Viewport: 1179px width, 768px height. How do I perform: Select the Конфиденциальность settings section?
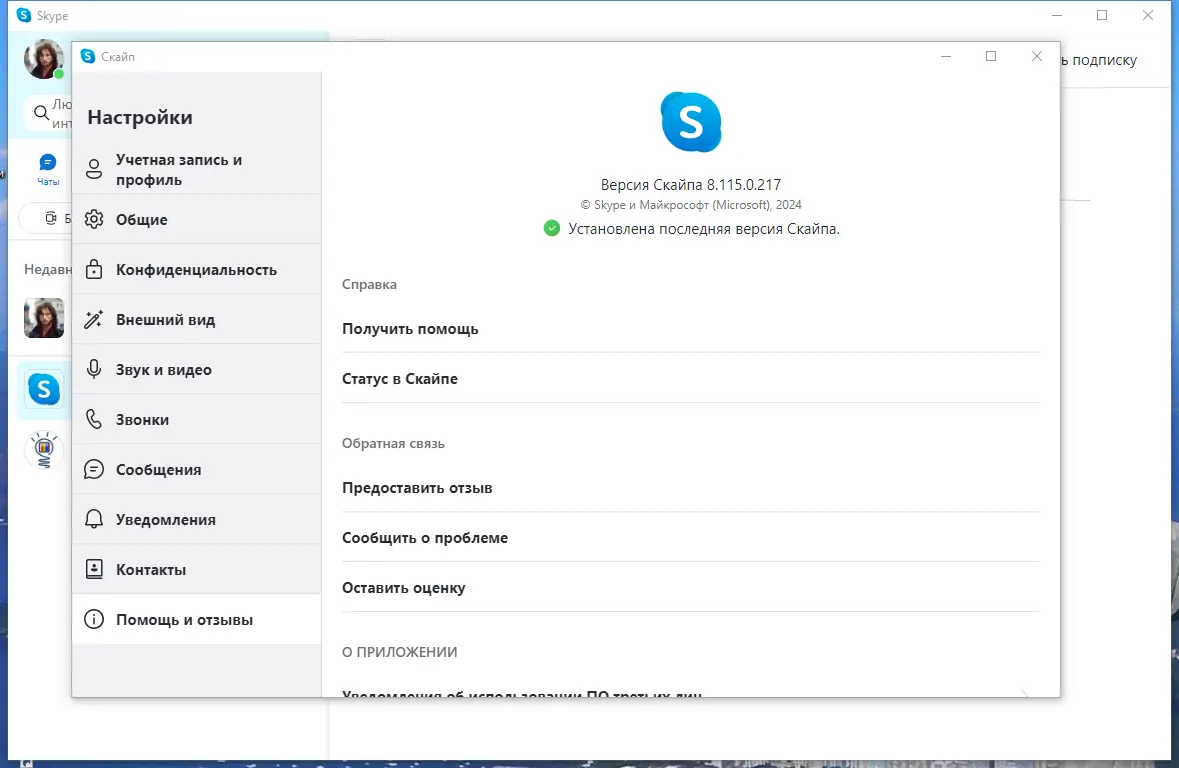197,269
